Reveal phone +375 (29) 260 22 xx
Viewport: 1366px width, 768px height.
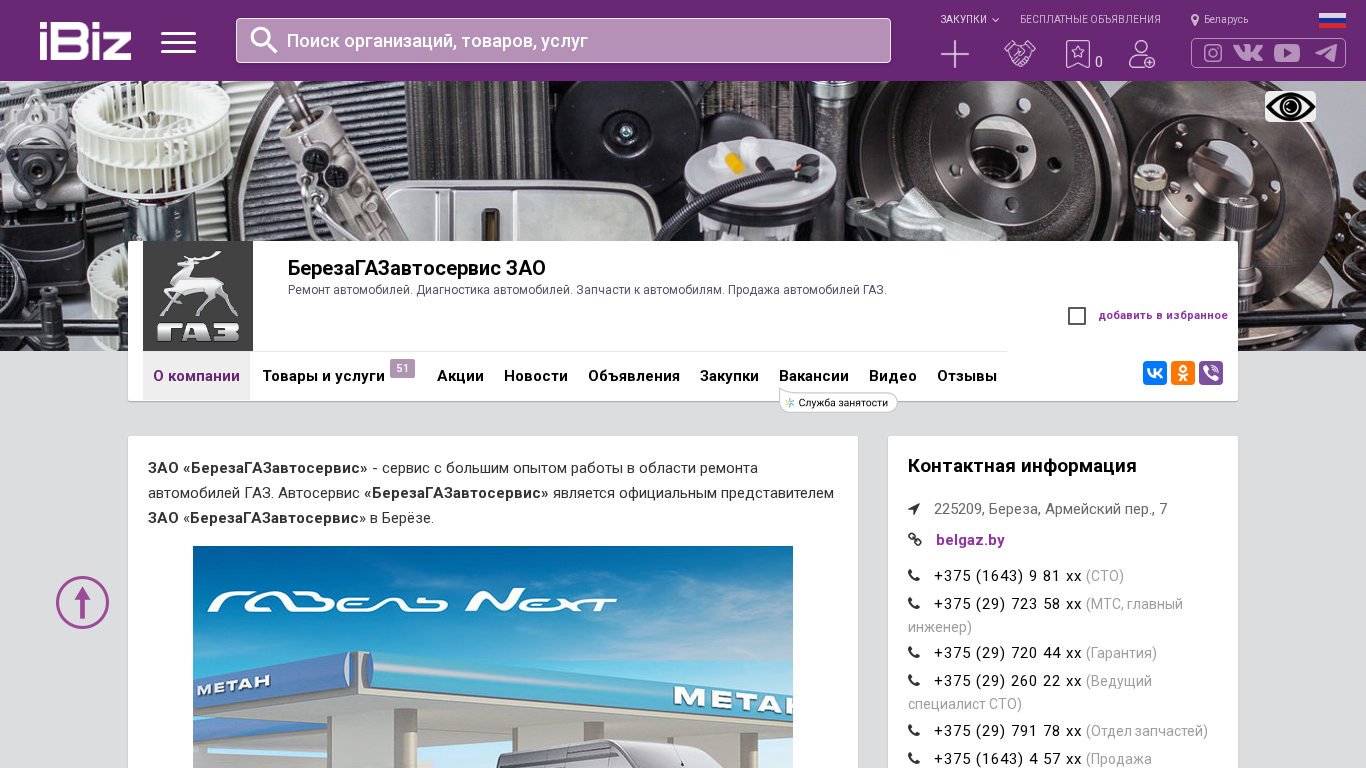pos(1008,681)
